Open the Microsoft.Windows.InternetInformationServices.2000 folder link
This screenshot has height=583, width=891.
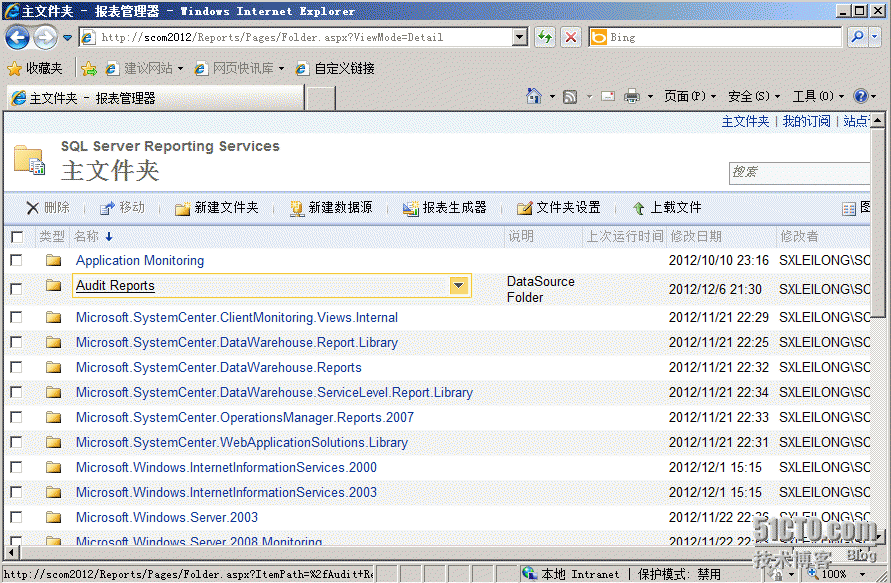click(226, 467)
